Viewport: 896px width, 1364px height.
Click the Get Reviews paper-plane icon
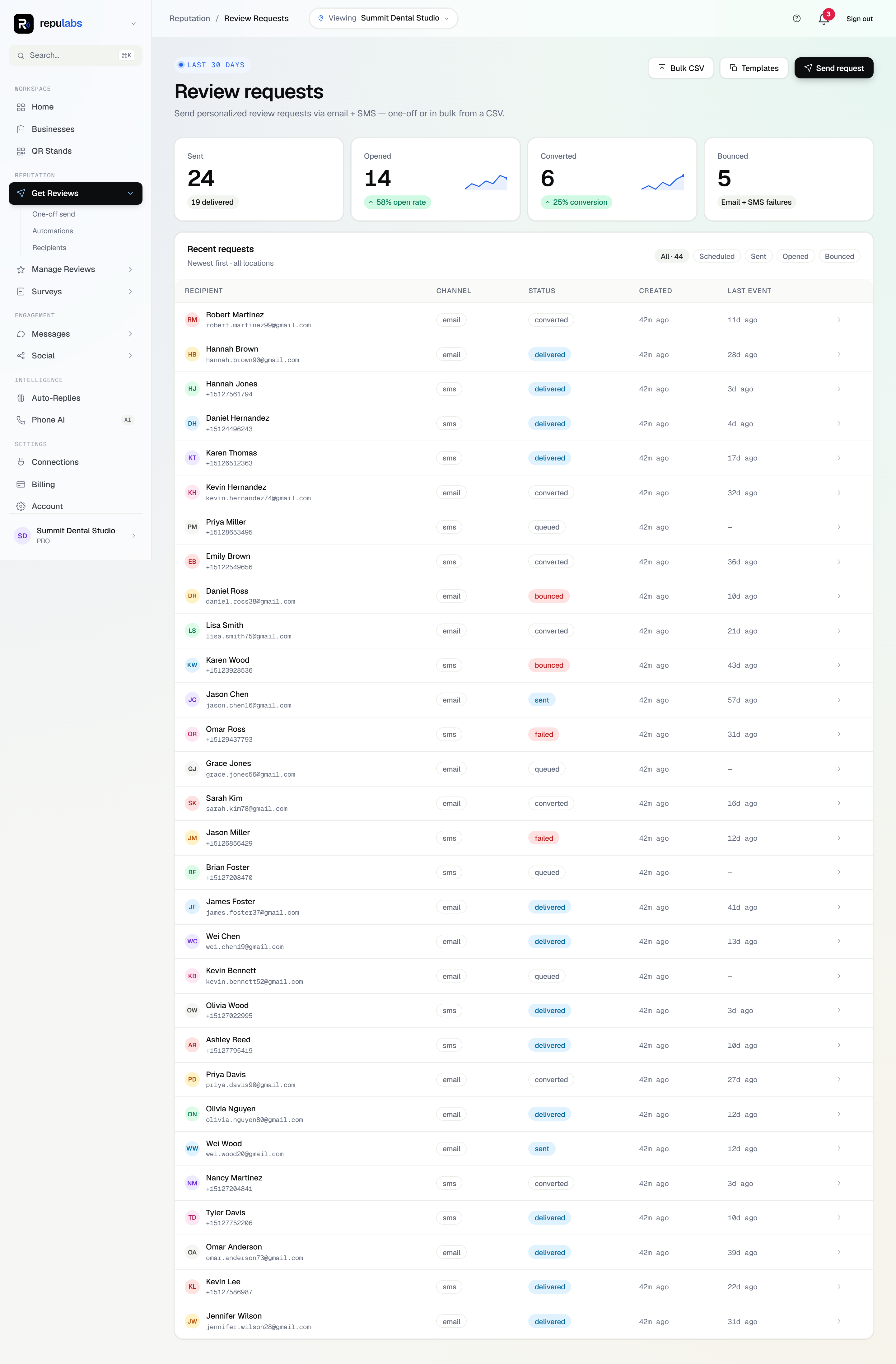pos(21,193)
